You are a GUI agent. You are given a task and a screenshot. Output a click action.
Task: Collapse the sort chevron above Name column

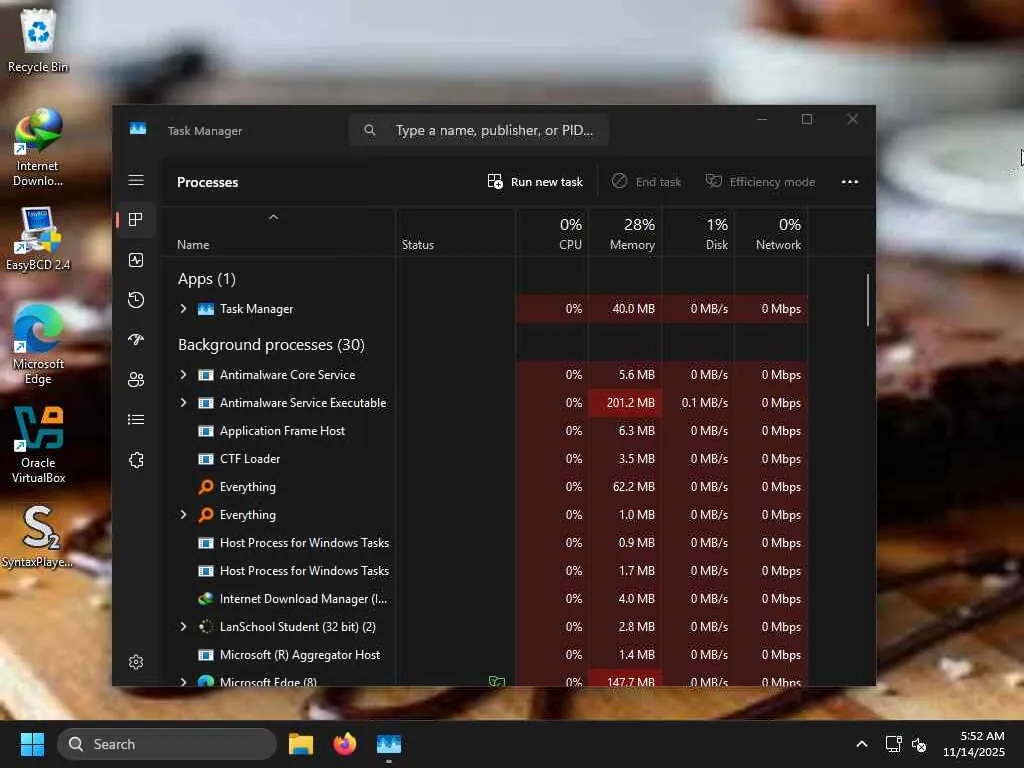click(274, 217)
